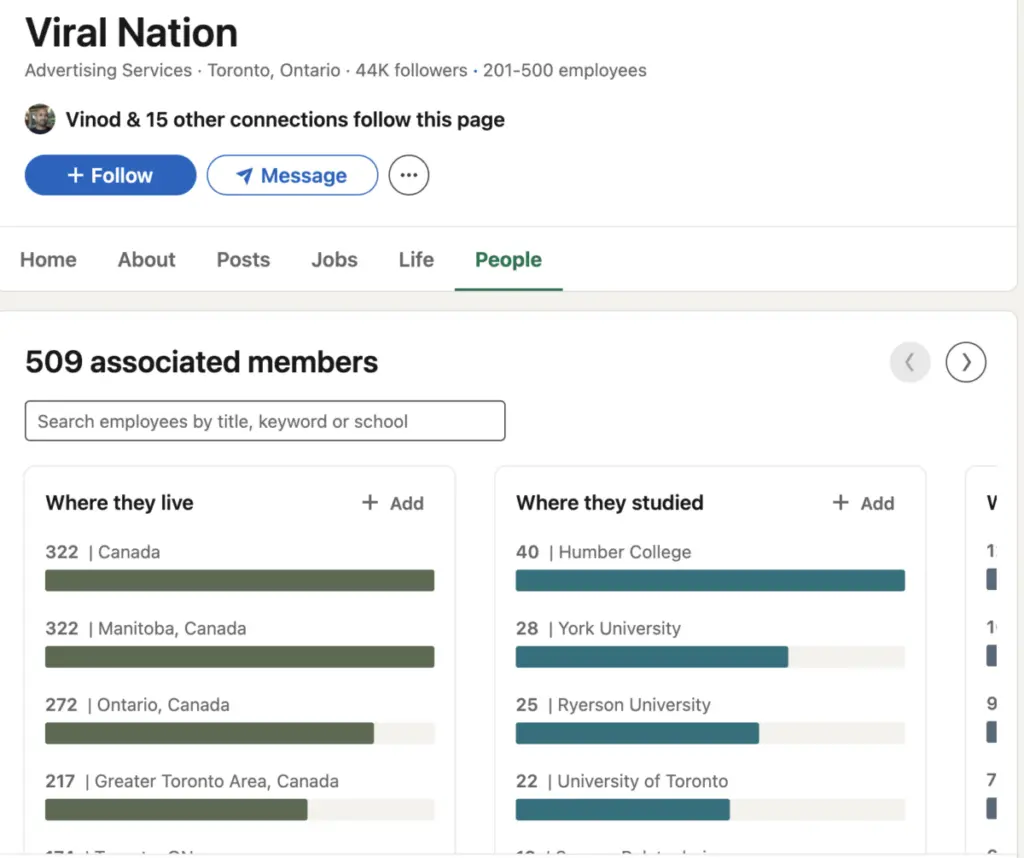Click the Follow button
The image size is (1024, 858).
[x=110, y=175]
